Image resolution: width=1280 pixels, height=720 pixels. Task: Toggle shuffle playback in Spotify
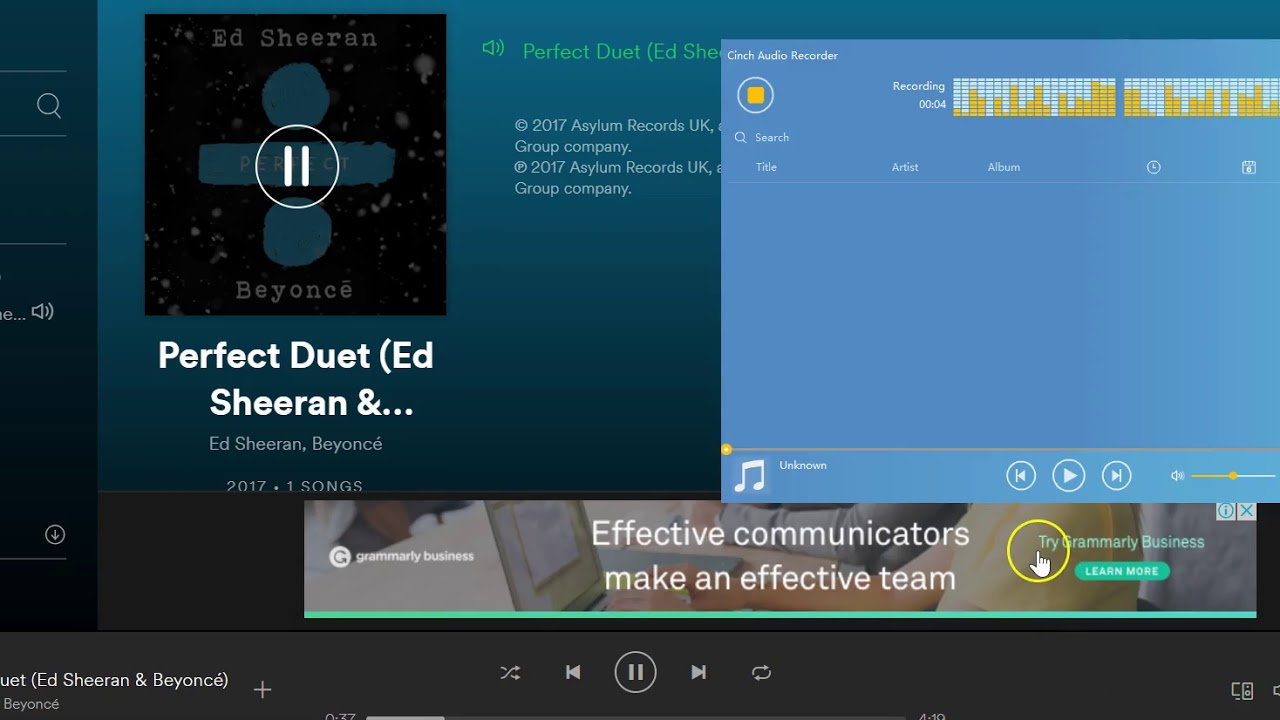click(510, 672)
